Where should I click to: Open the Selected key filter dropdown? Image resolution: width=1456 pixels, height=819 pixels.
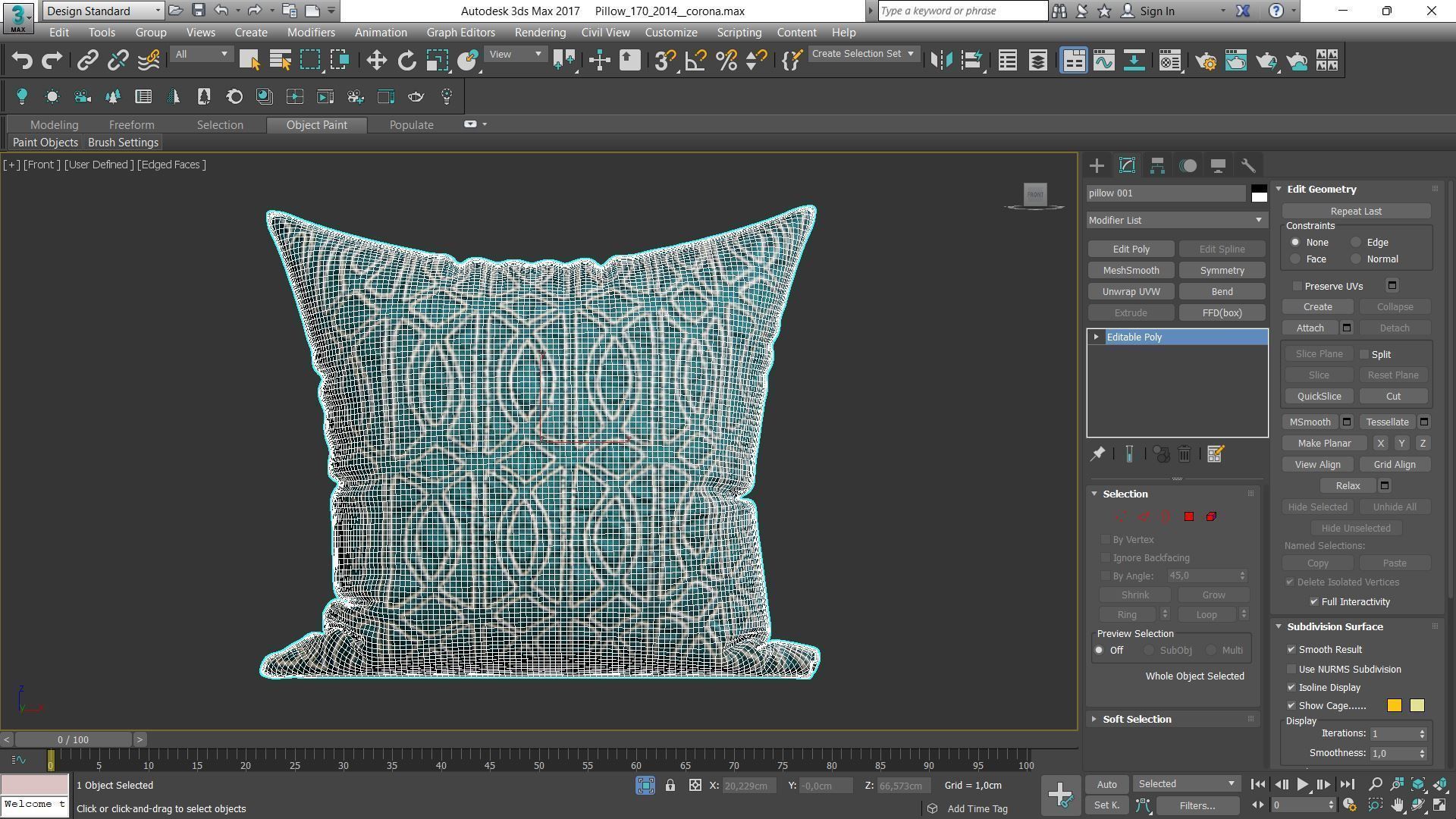[1187, 784]
